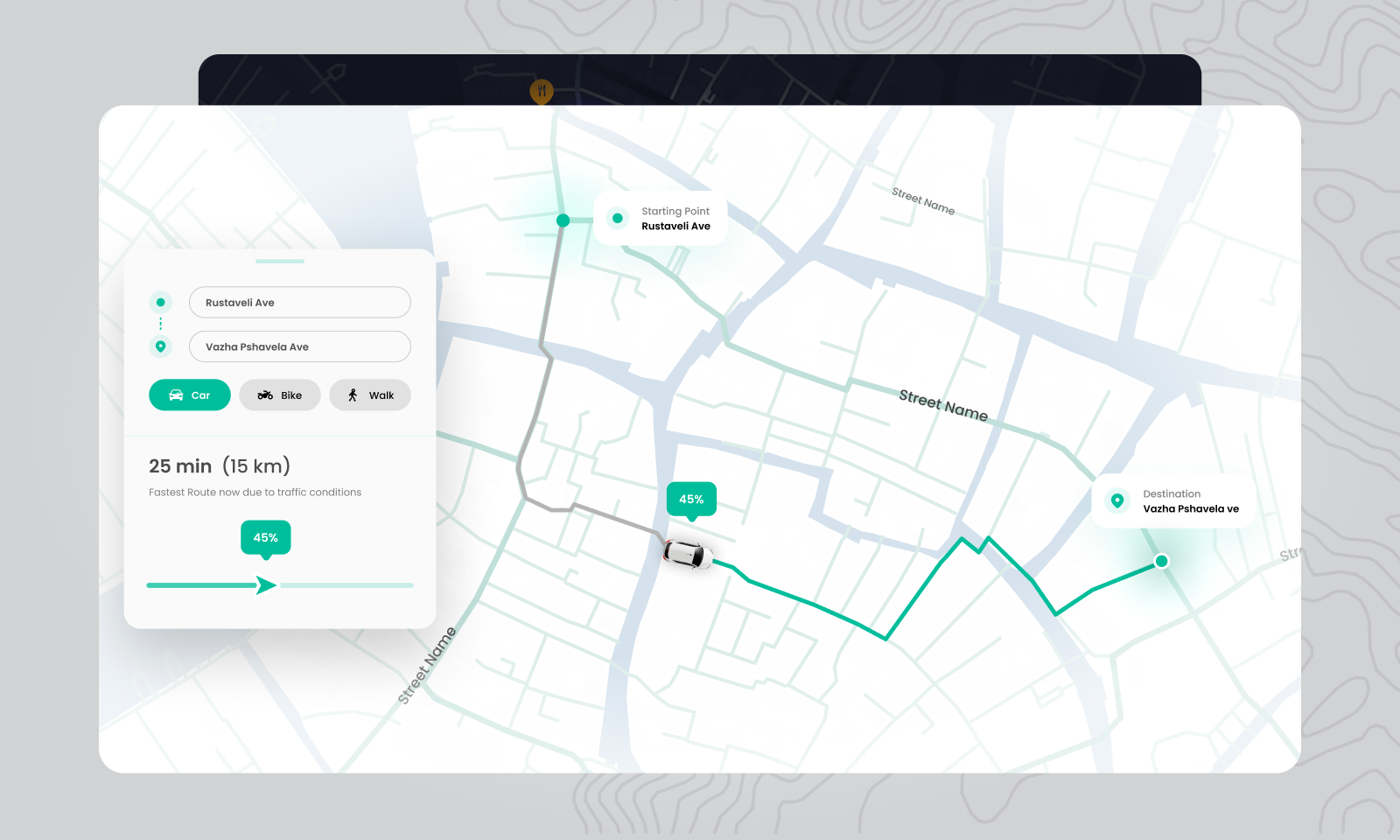
Task: Open the Vazha Pshavela Ave destination selector
Action: [x=300, y=346]
